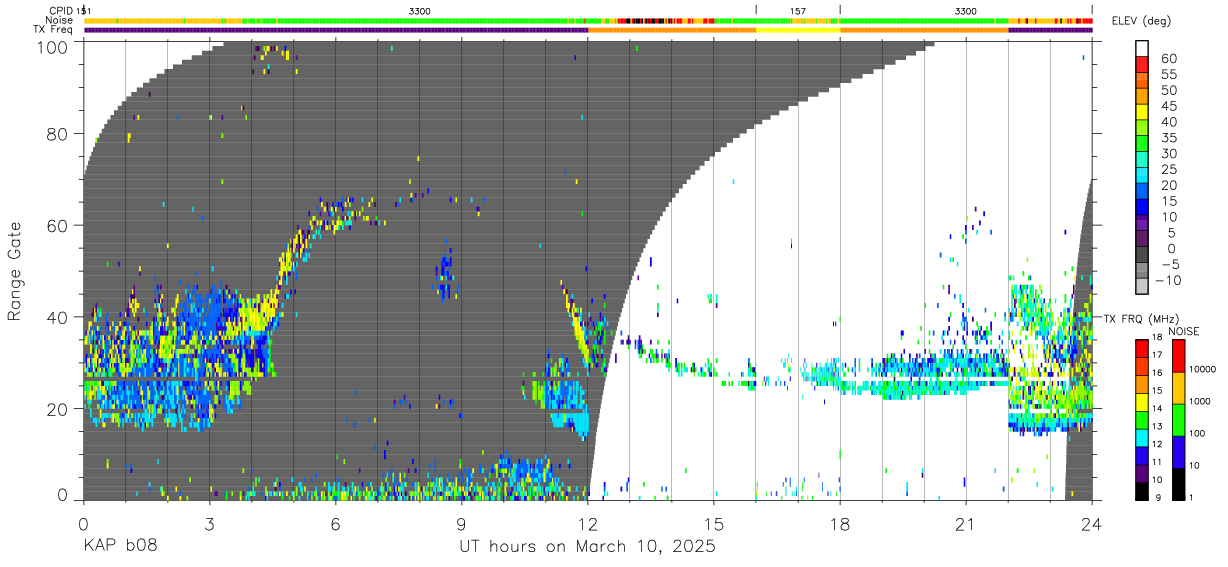
Task: Click the 'TX Freq' row label
Action: [55, 30]
